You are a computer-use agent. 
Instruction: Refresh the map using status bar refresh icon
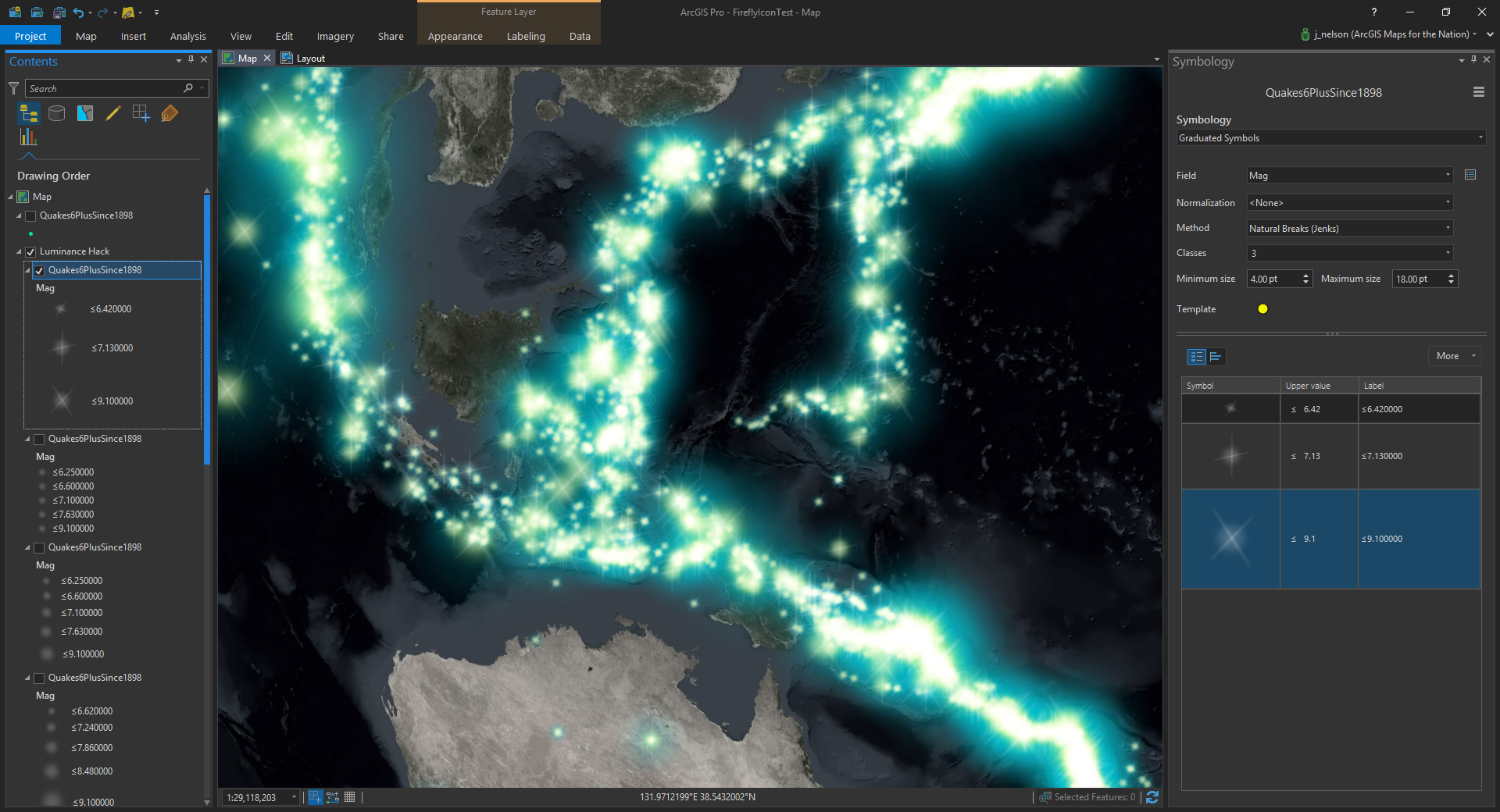tap(1152, 797)
